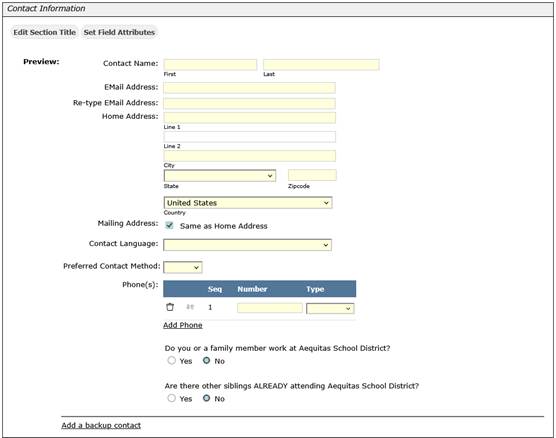Click the reorder handle icon in phone row 1

pos(190,307)
